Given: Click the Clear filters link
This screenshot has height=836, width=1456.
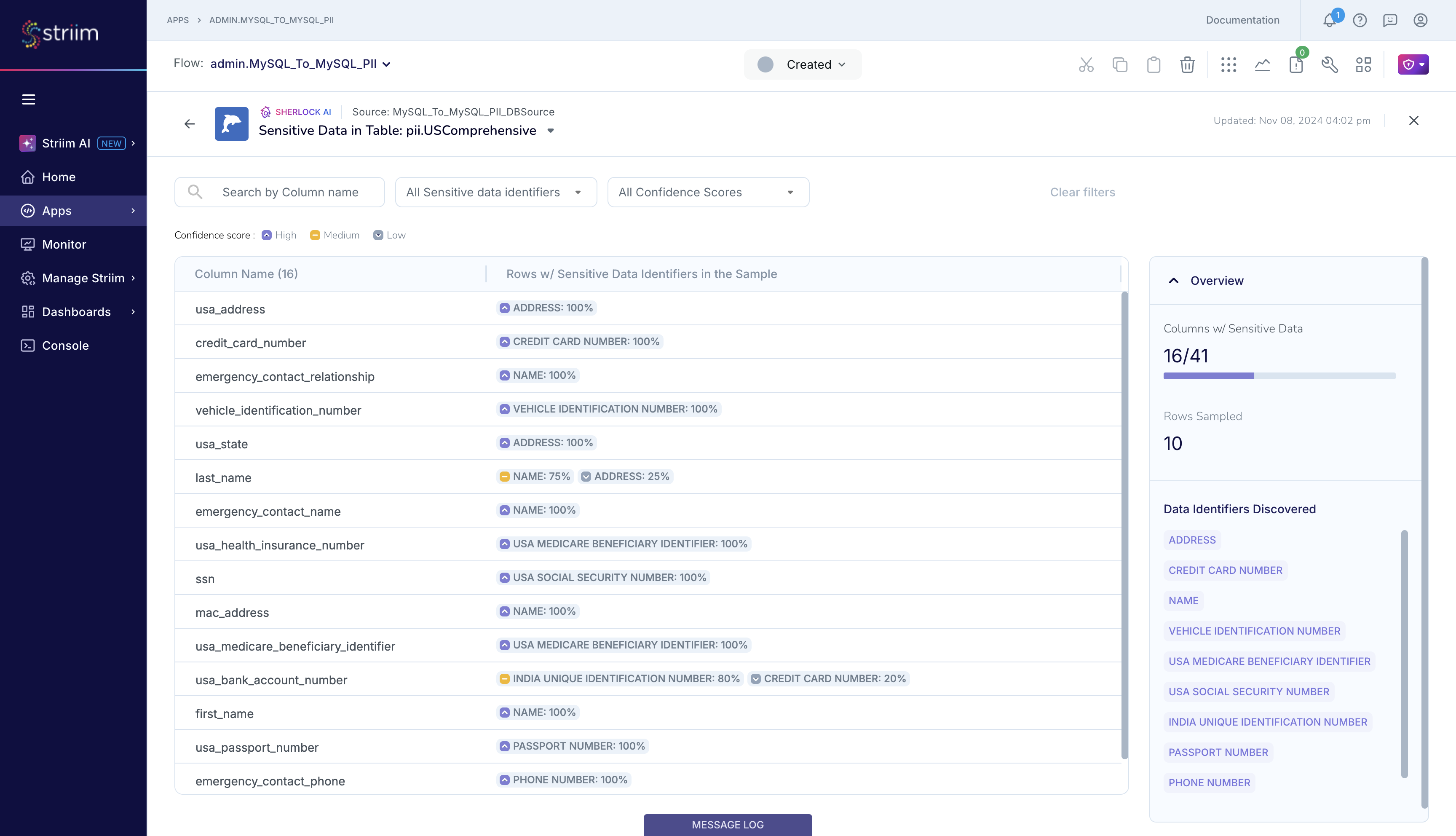Looking at the screenshot, I should (1082, 192).
